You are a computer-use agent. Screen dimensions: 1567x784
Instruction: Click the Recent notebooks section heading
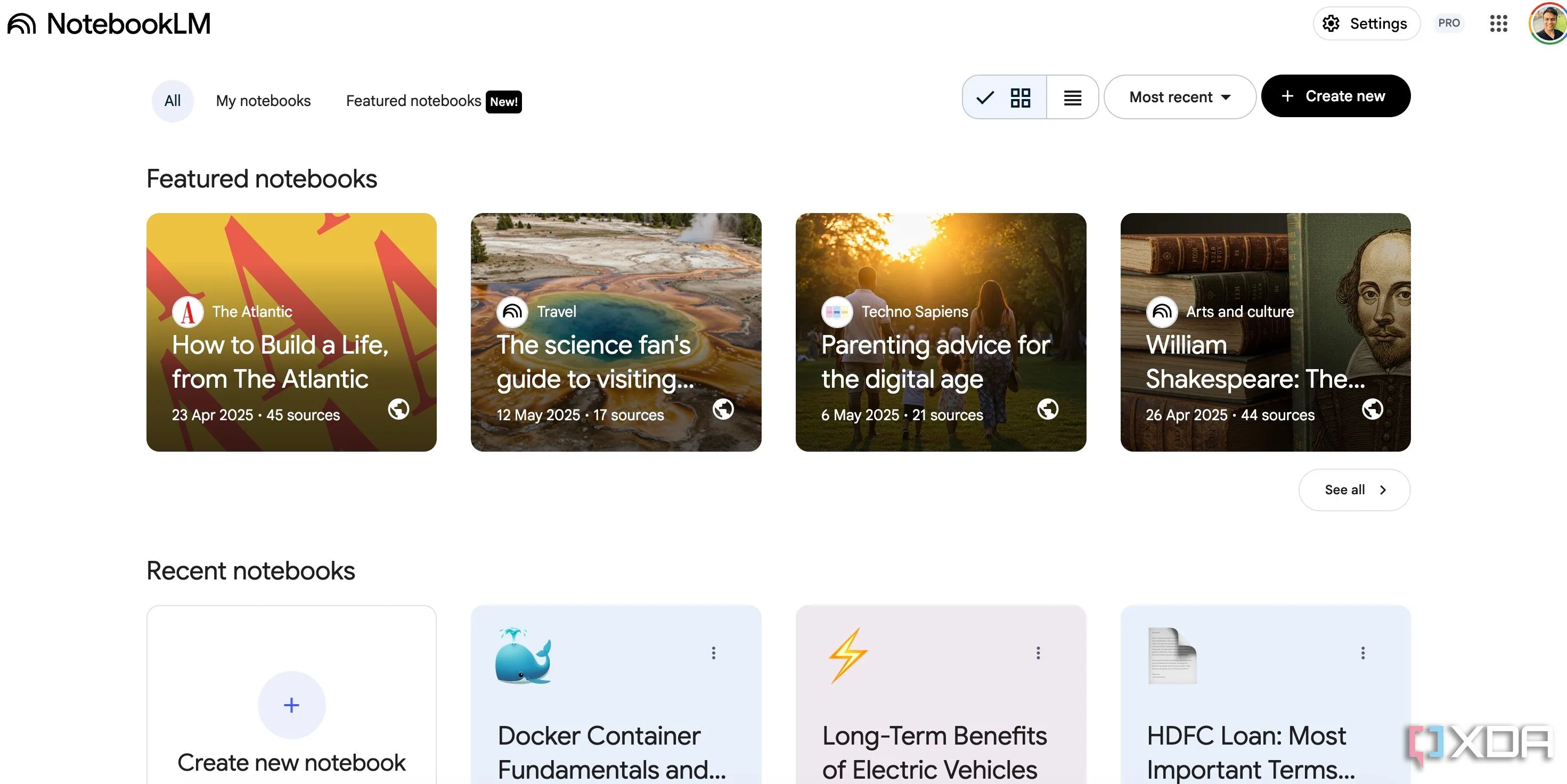click(251, 571)
